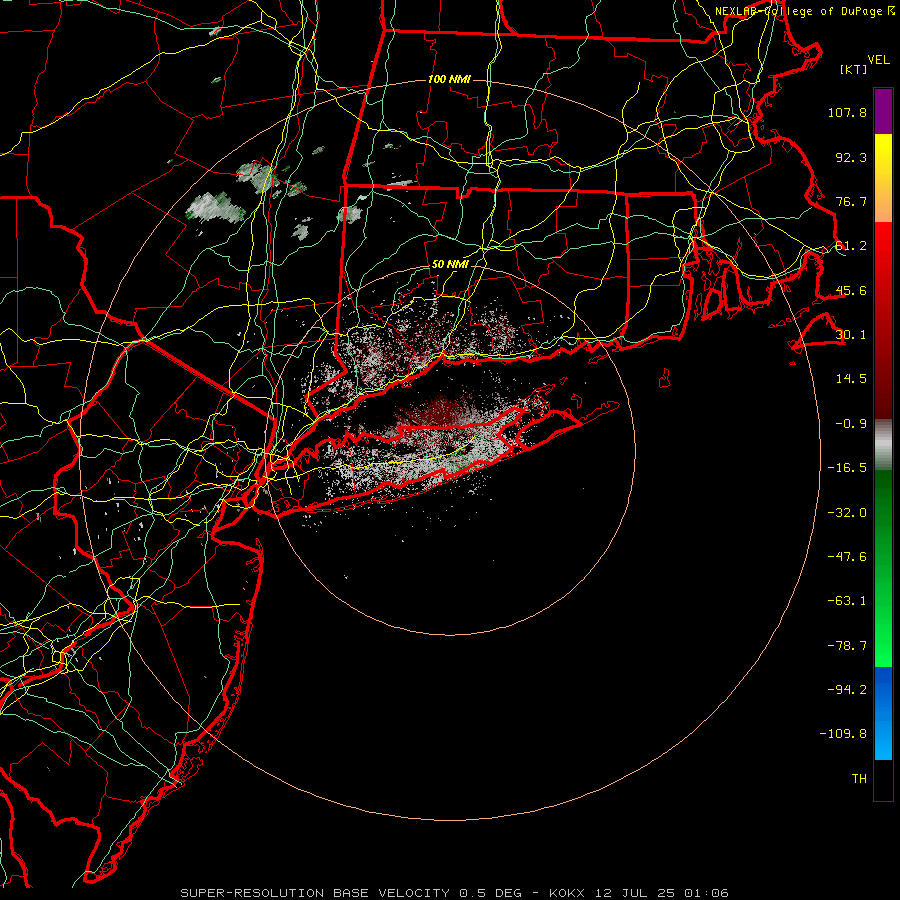Click the -47.6 legend value
900x900 pixels.
click(x=847, y=557)
